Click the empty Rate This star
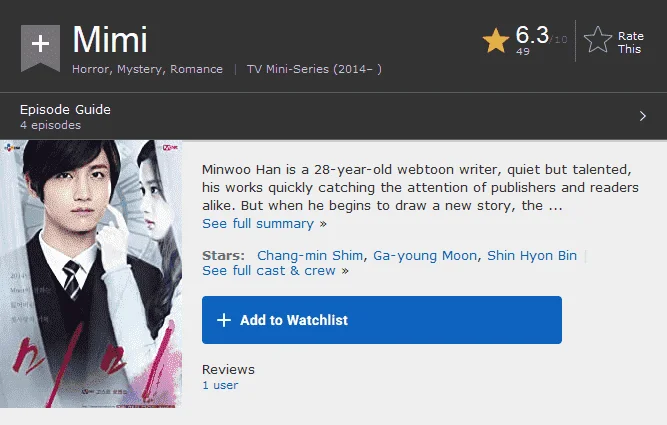 pyautogui.click(x=598, y=40)
